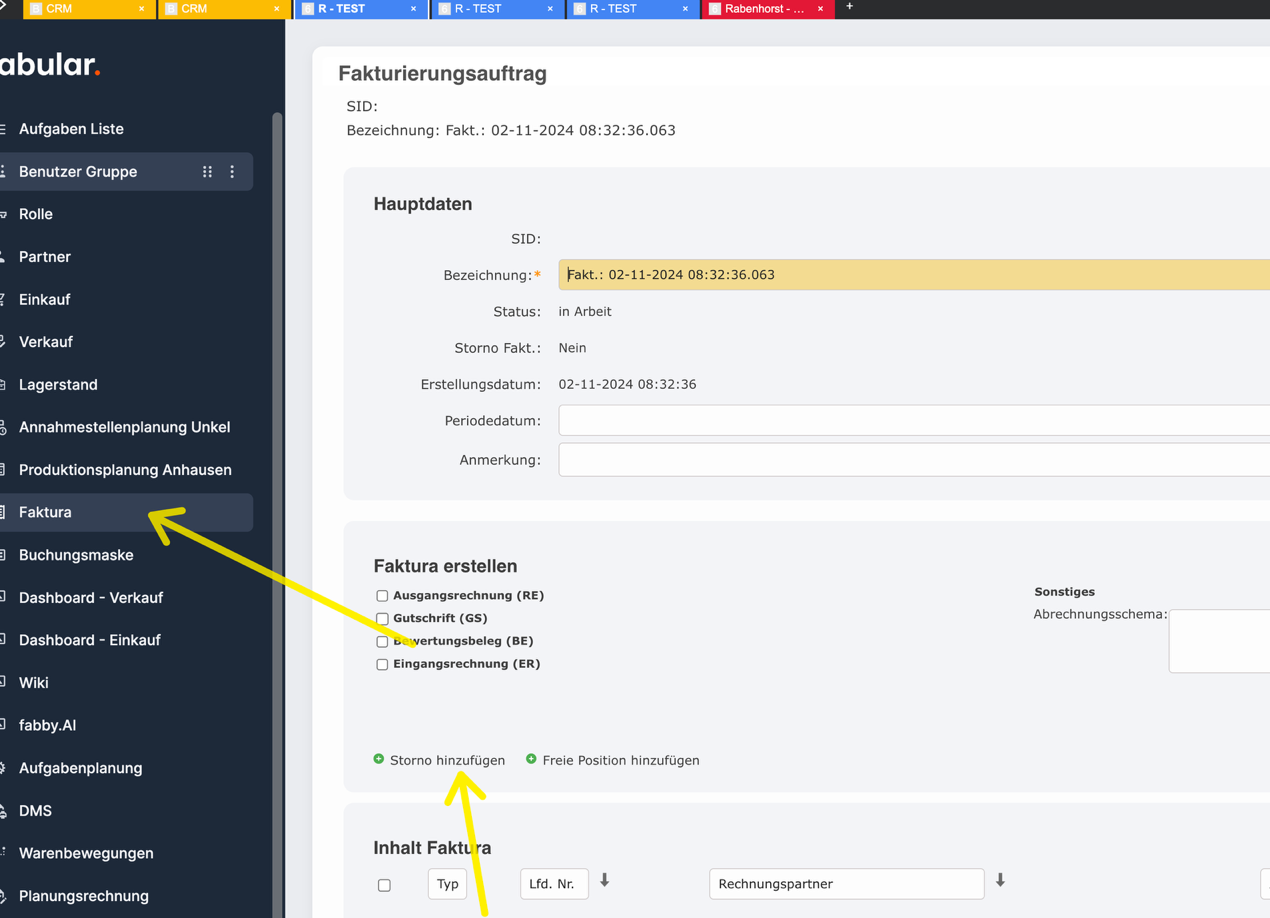
Task: Click the green plus icon beside Freie Position hinzufügen
Action: click(531, 760)
